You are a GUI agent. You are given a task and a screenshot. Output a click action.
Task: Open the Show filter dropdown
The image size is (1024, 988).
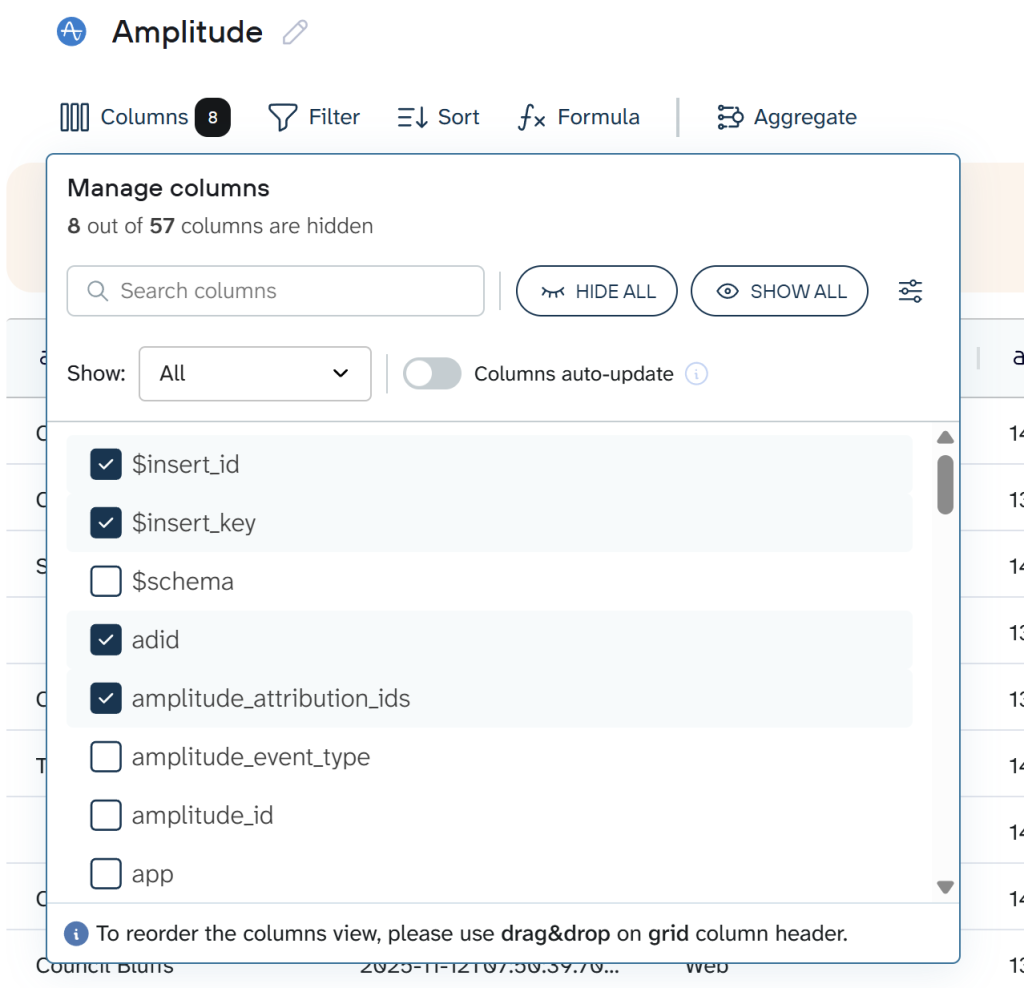tap(254, 373)
